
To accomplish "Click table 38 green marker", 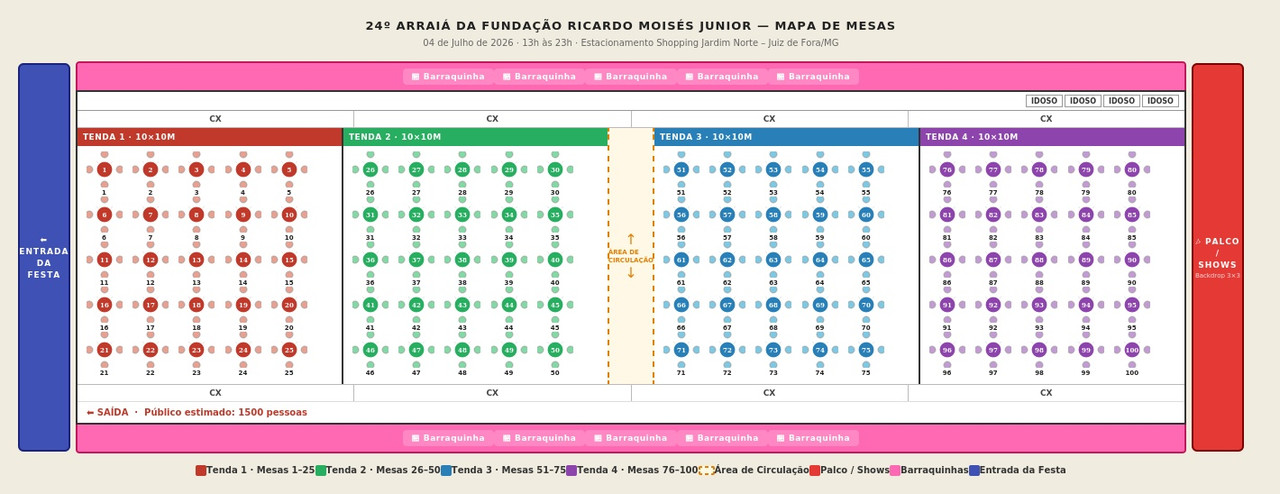I will coord(462,260).
